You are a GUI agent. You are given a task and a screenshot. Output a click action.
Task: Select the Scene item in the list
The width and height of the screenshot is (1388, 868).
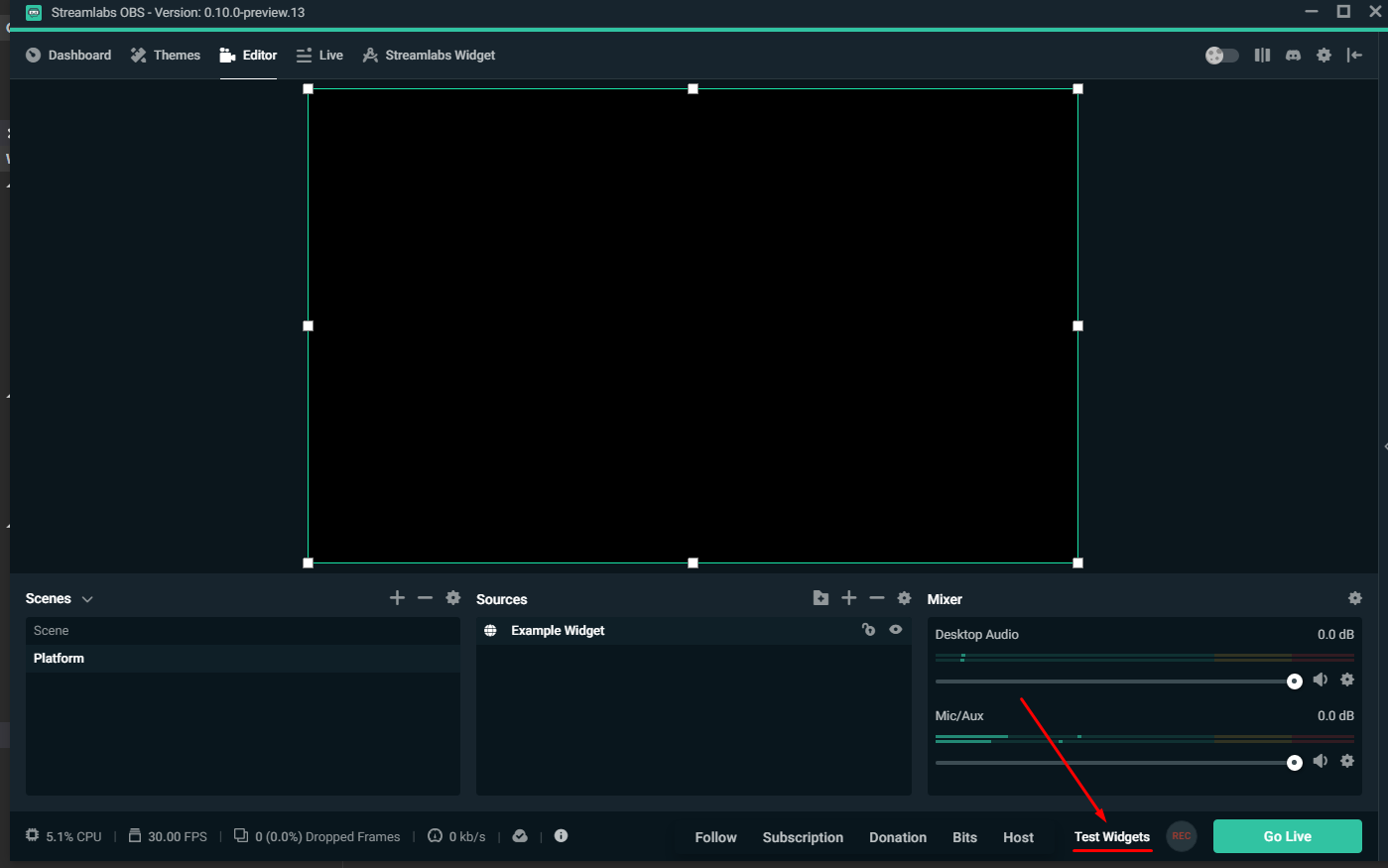pyautogui.click(x=243, y=631)
